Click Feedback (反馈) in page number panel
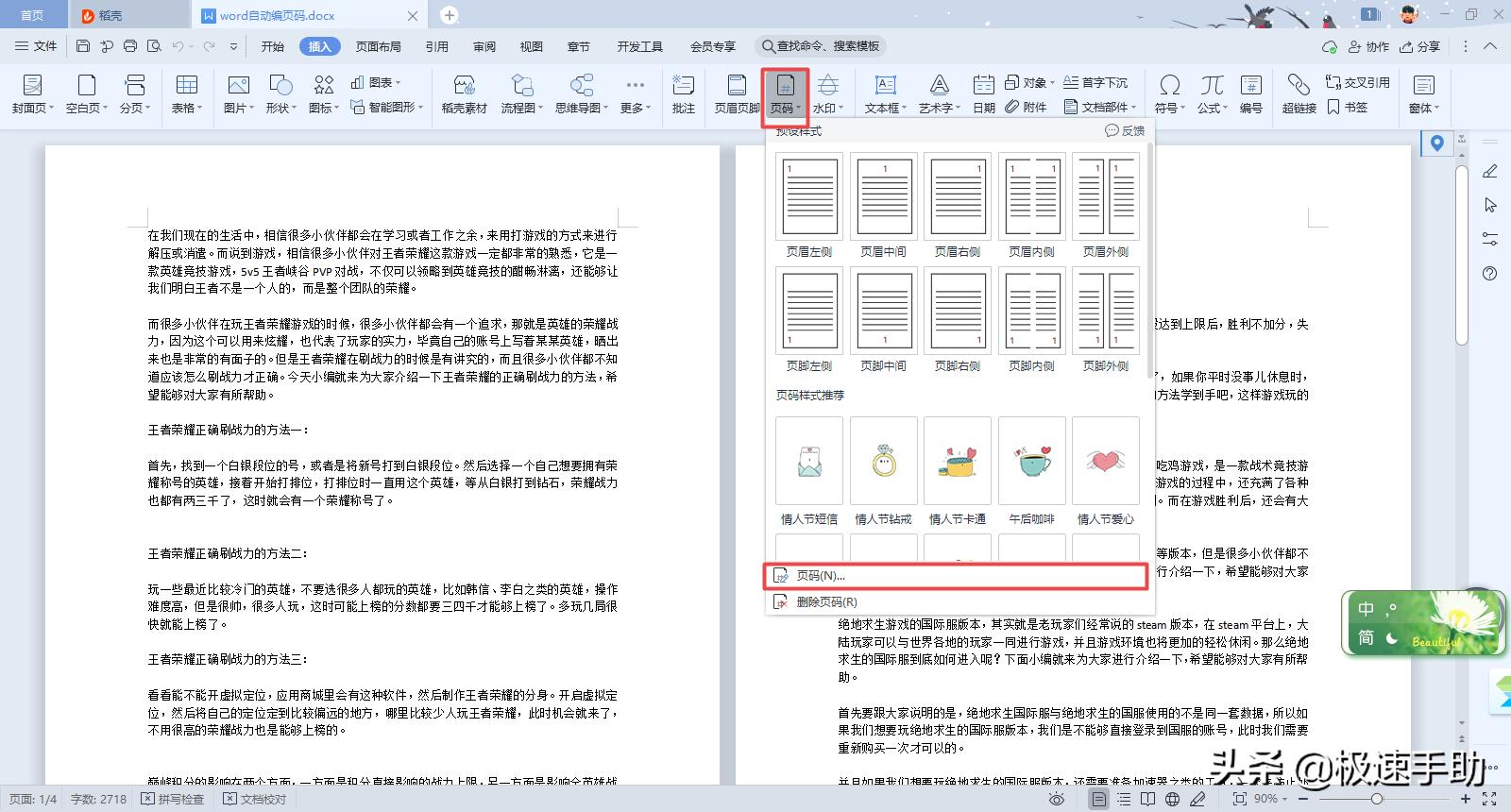This screenshot has height=812, width=1511. (x=1125, y=131)
